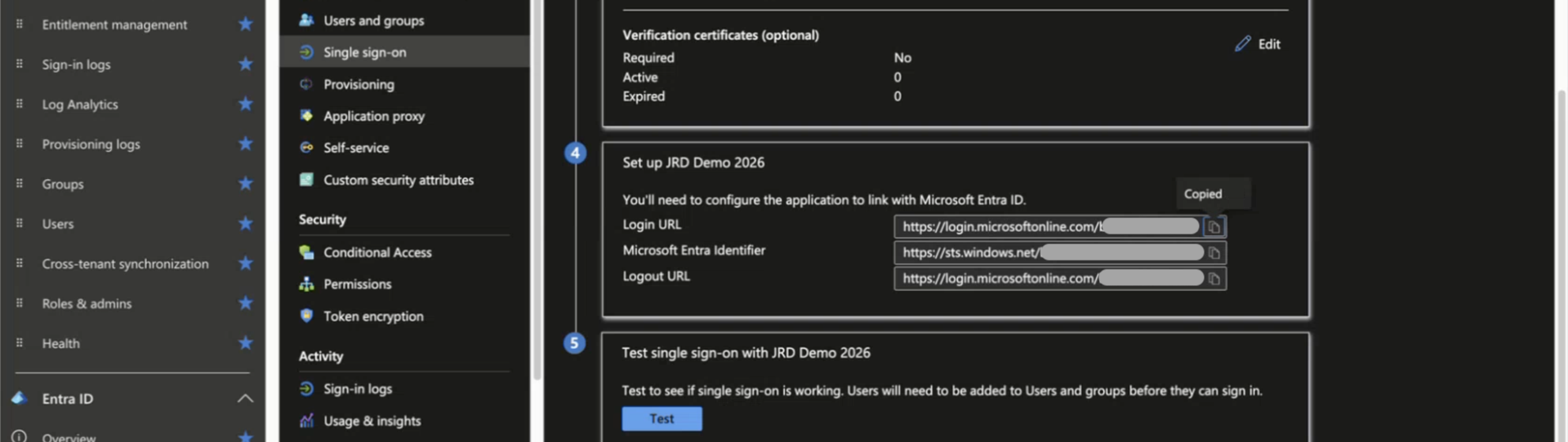Open the Health page
The width and height of the screenshot is (1568, 442).
[x=61, y=343]
